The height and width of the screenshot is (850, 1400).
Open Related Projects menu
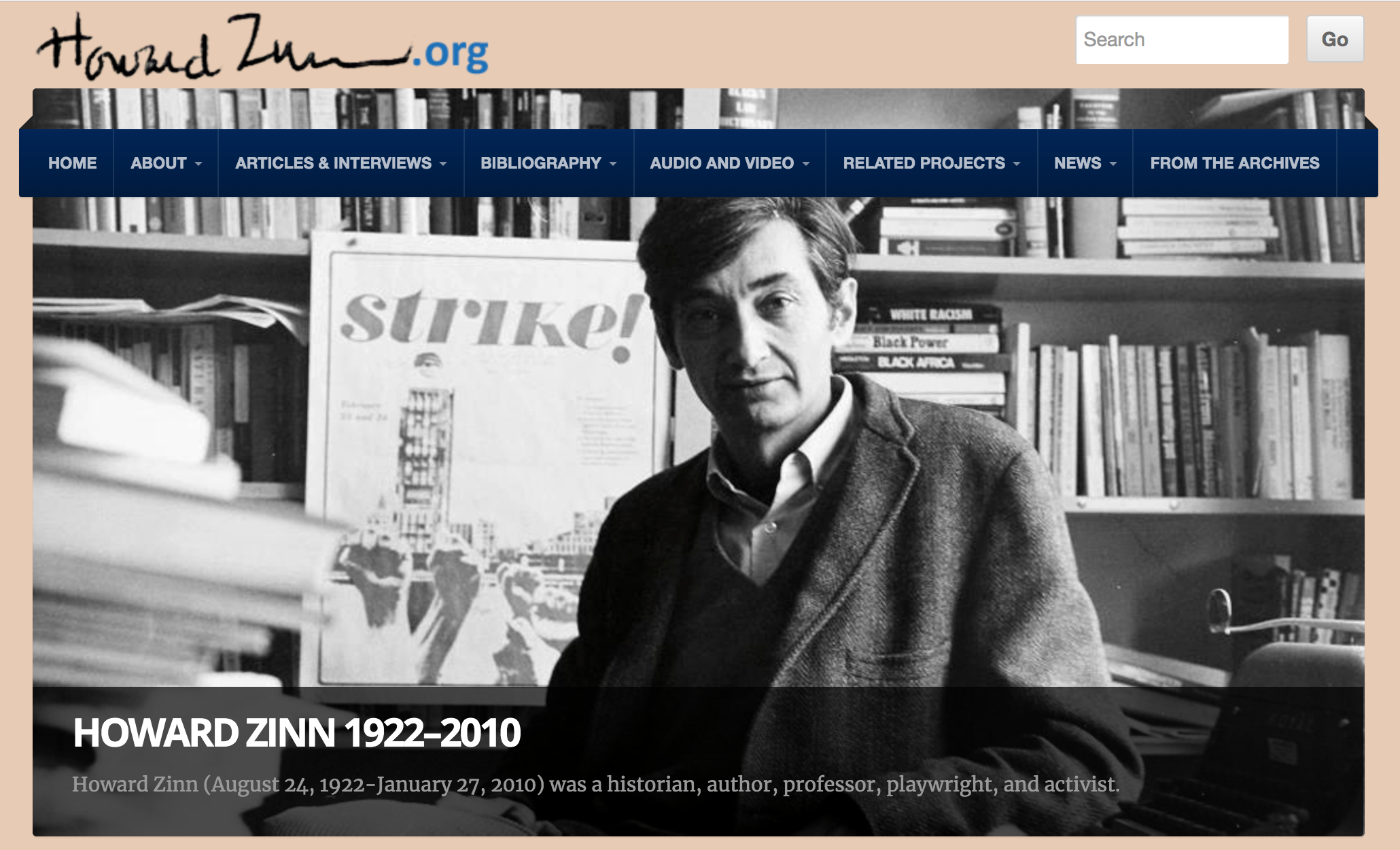coord(931,163)
